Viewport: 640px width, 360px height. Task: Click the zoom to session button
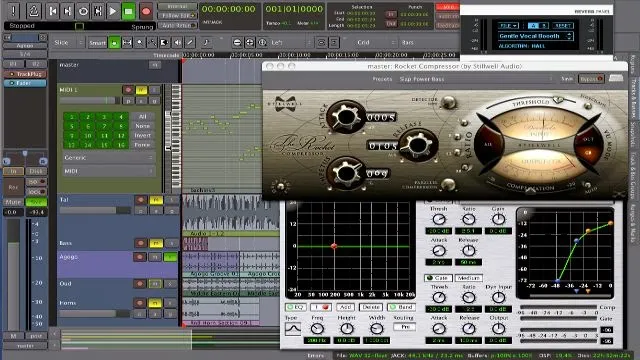click(x=262, y=42)
